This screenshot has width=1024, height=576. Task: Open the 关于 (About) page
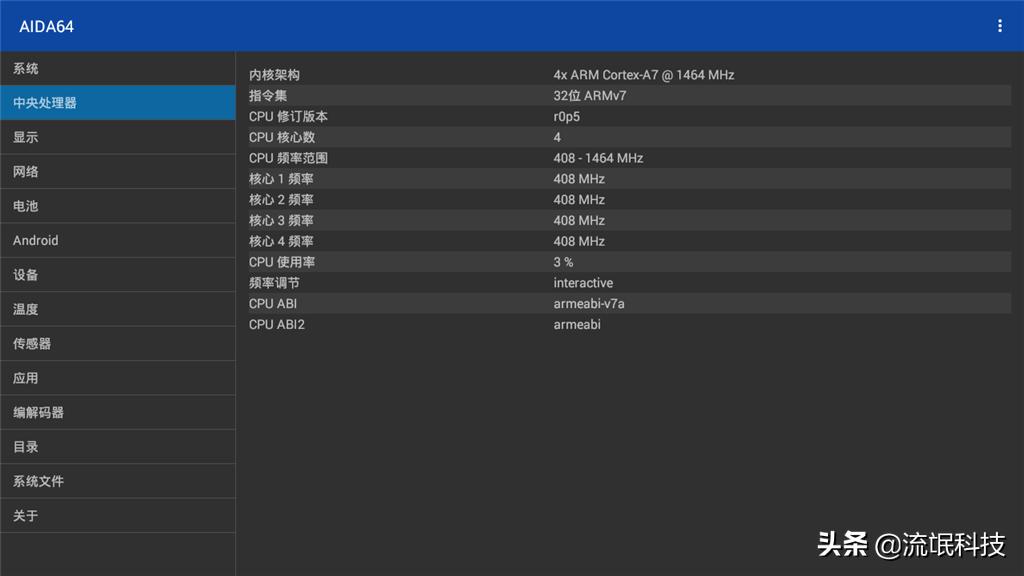(118, 515)
